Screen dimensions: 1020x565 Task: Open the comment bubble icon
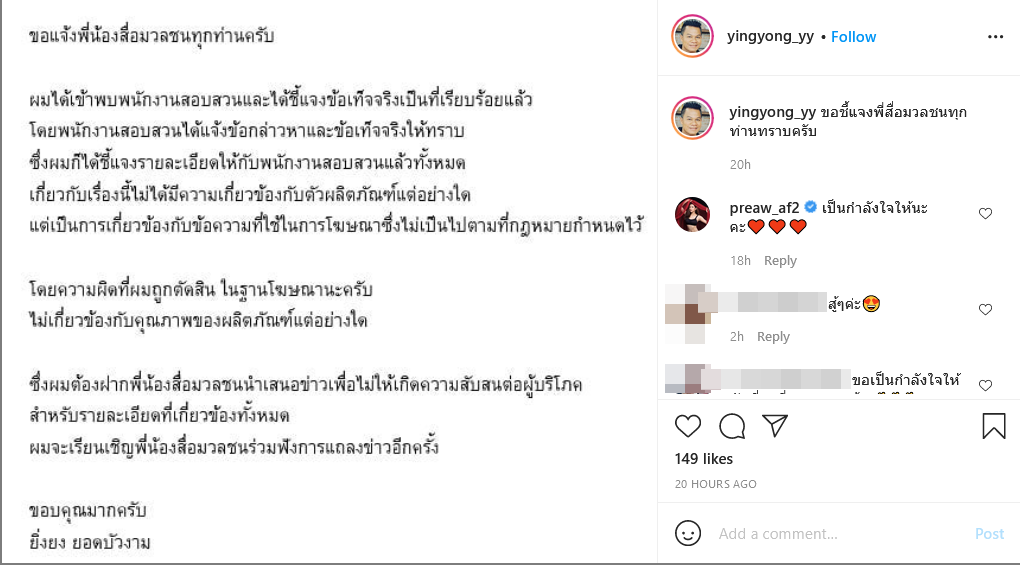click(x=732, y=427)
